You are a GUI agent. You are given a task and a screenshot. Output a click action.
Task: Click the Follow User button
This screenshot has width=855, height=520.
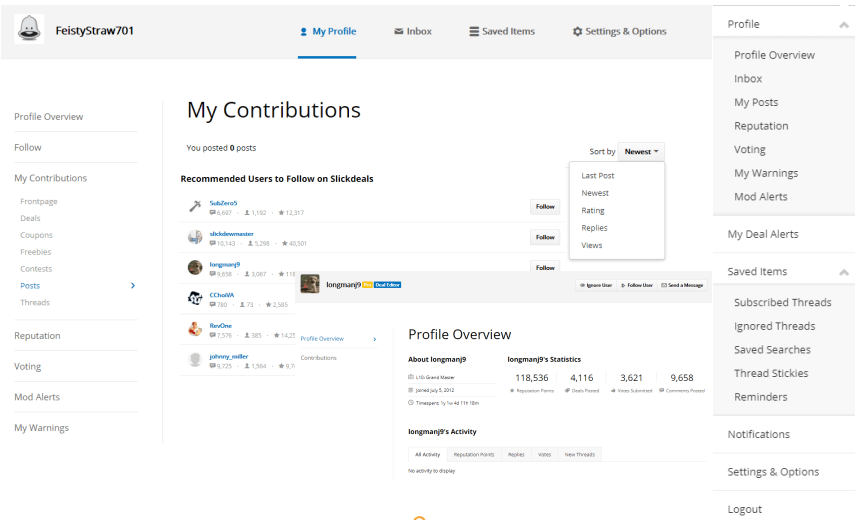tap(636, 285)
